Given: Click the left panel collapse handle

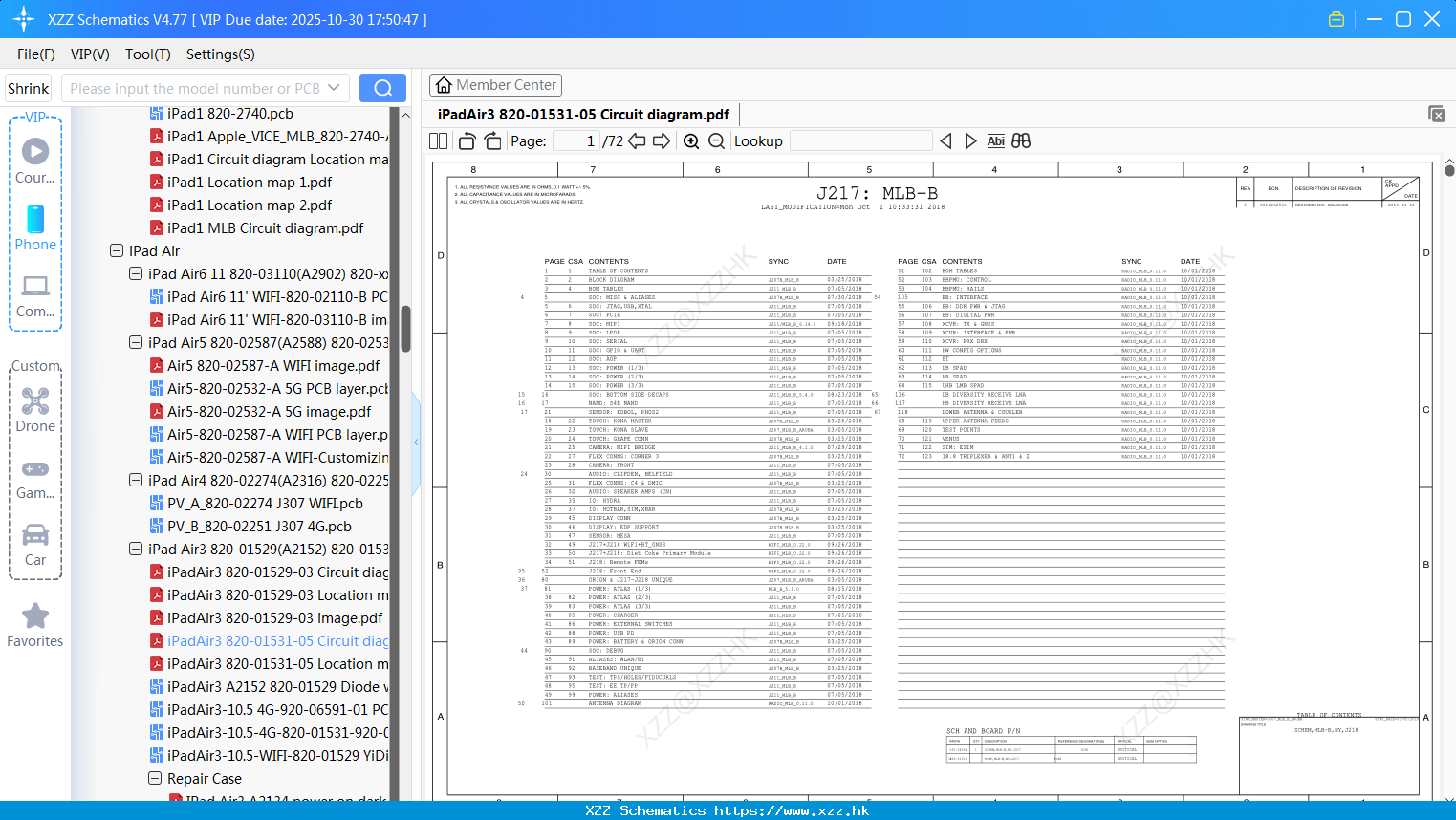Looking at the screenshot, I should (x=416, y=442).
